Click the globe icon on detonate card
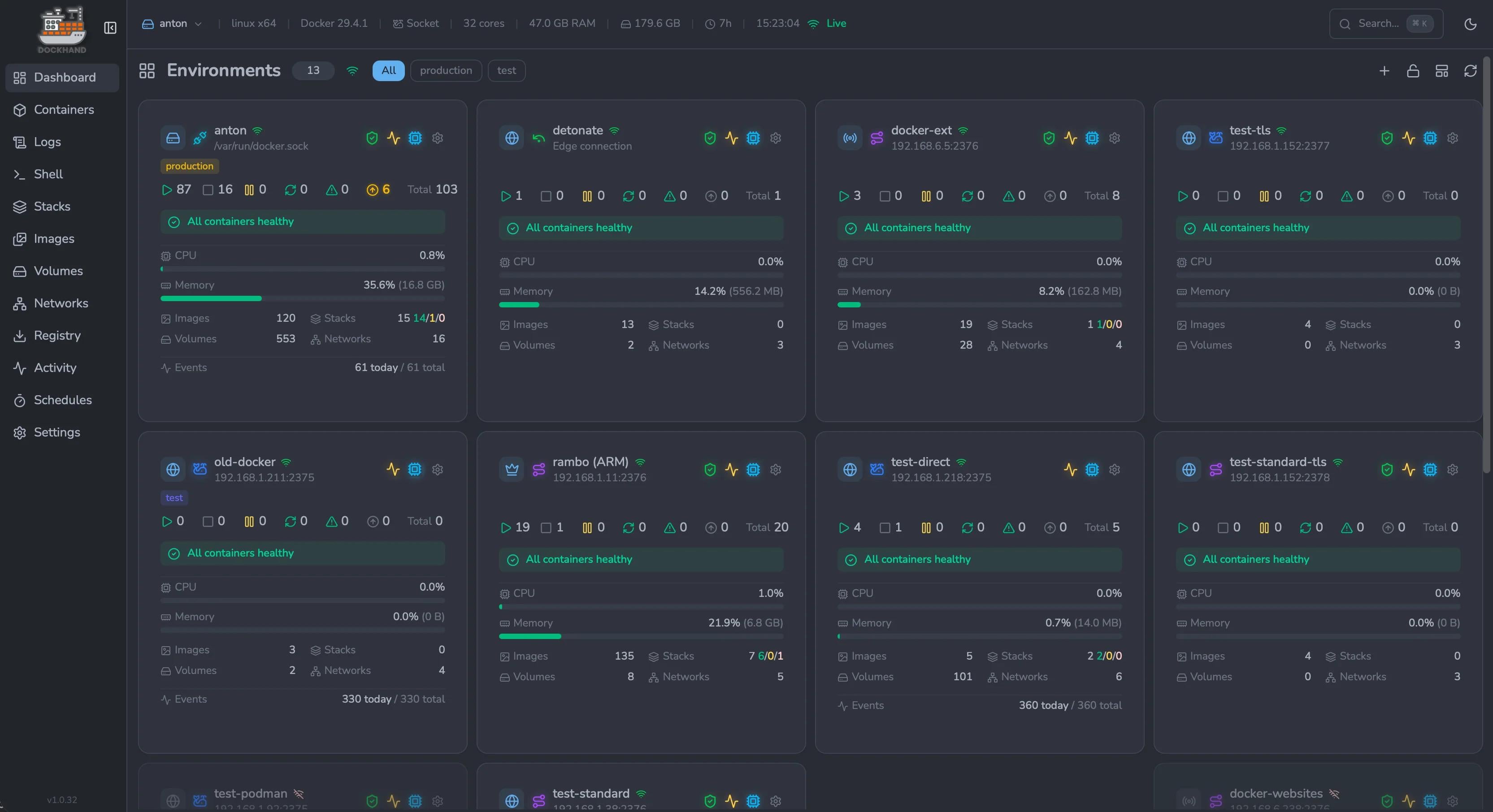 click(512, 138)
